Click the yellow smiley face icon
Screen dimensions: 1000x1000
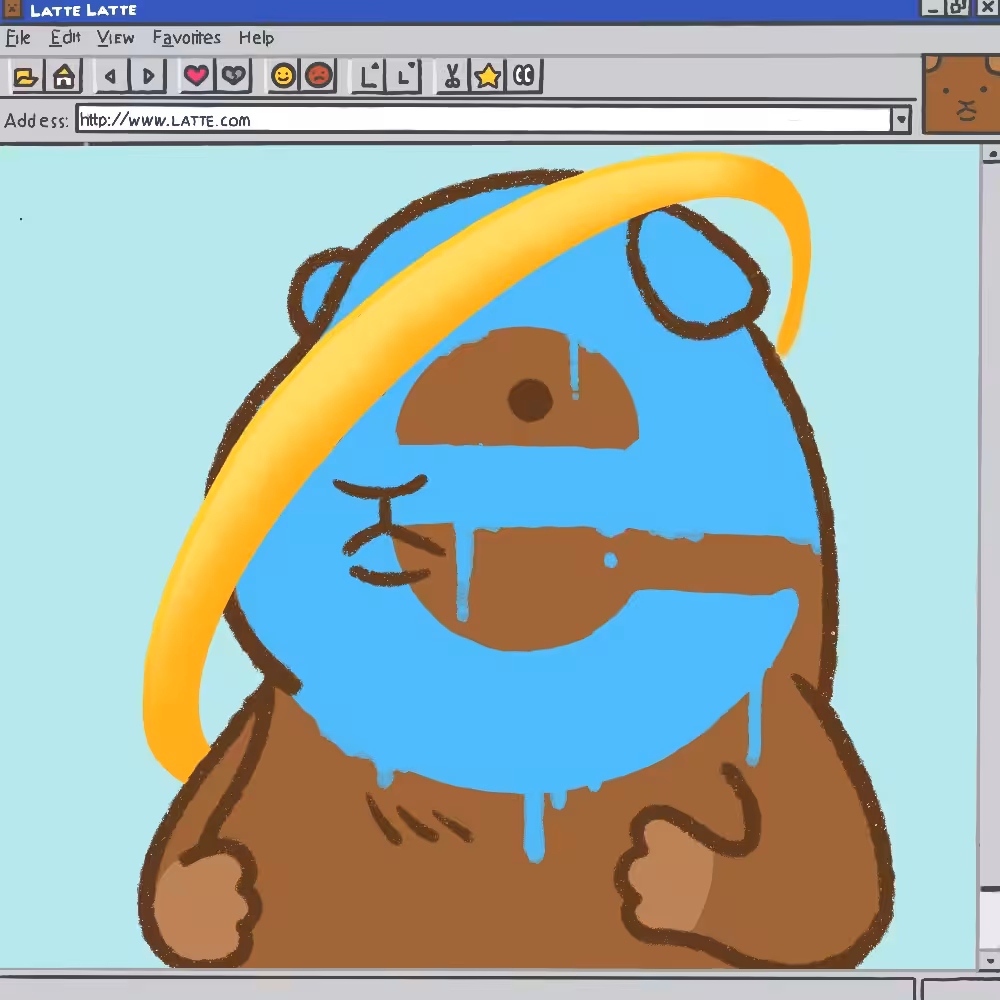(x=283, y=76)
